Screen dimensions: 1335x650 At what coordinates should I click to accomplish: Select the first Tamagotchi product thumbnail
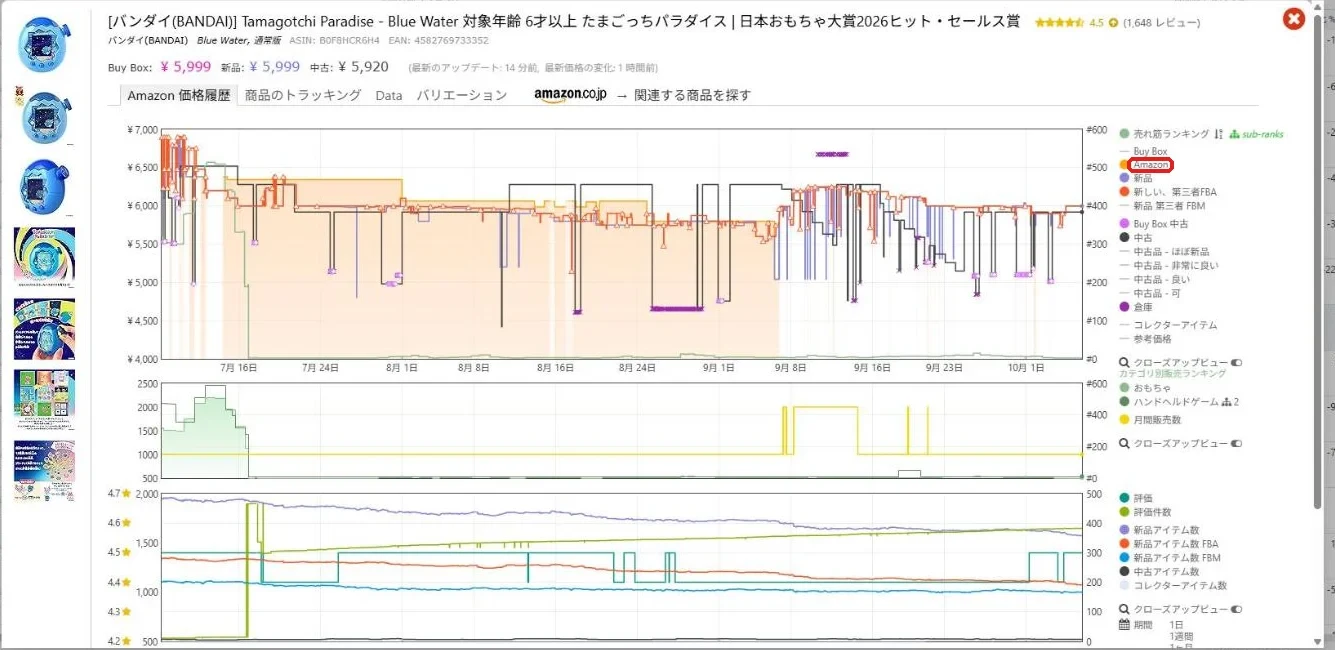tap(44, 45)
